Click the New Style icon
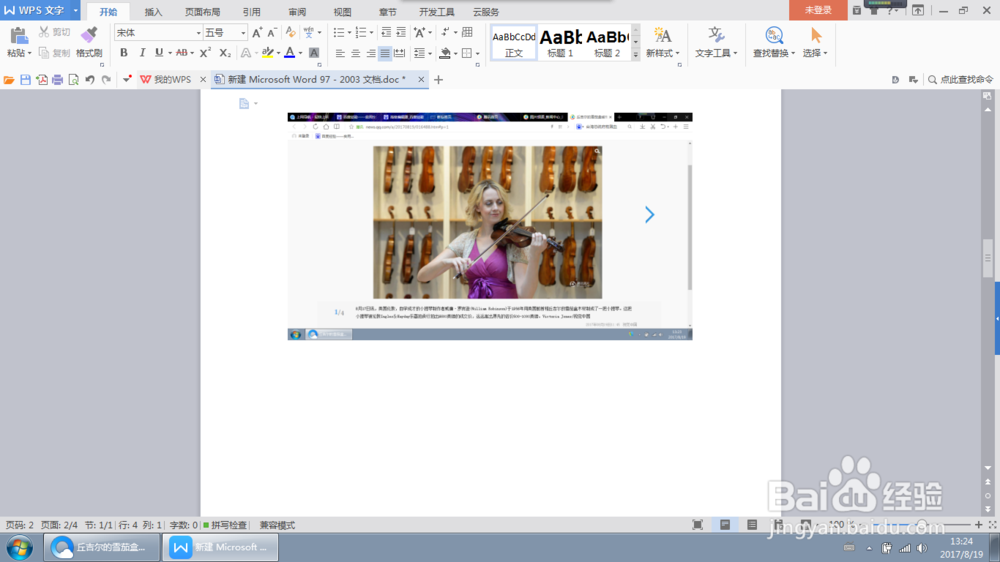This screenshot has width=1000, height=562. pos(662,36)
